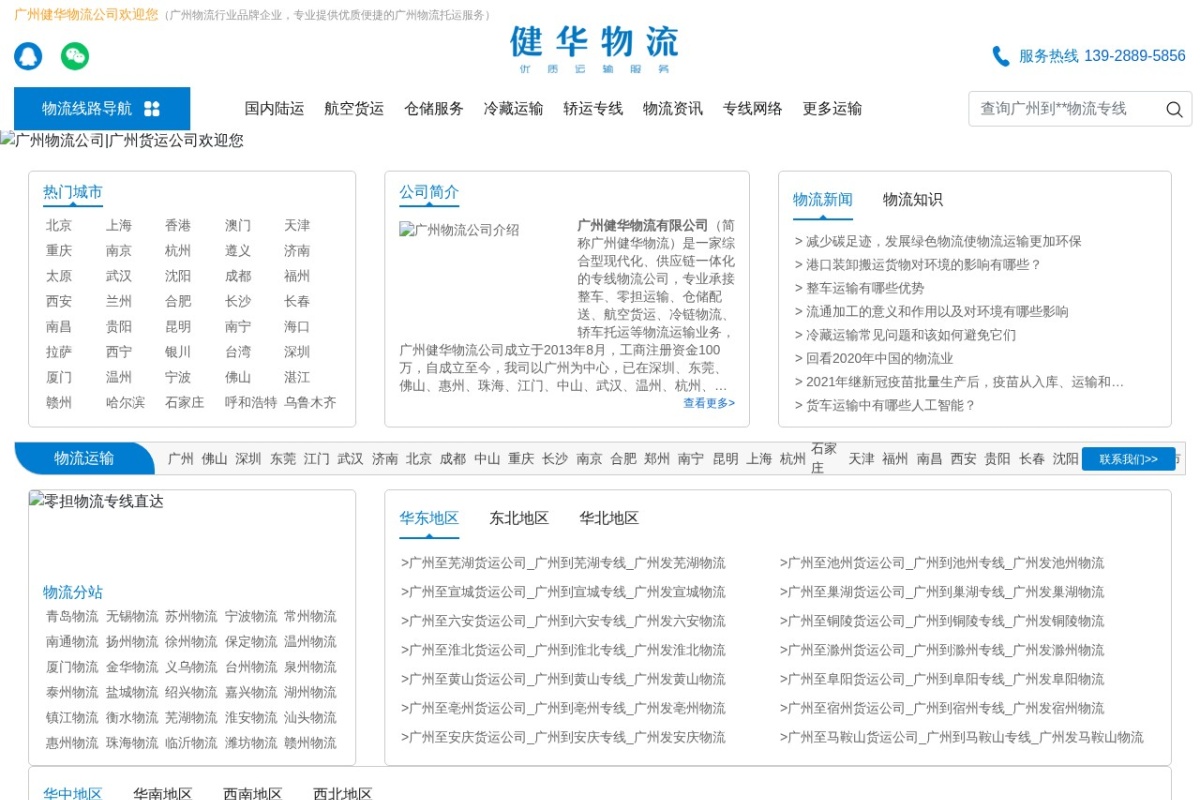Switch to the 西北地区 tab

click(x=343, y=793)
